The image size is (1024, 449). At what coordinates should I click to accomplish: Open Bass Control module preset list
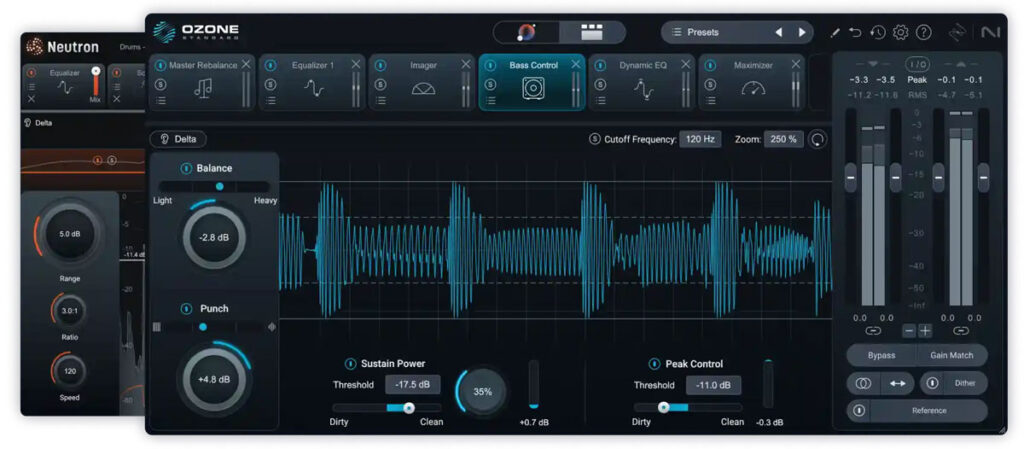pyautogui.click(x=490, y=101)
